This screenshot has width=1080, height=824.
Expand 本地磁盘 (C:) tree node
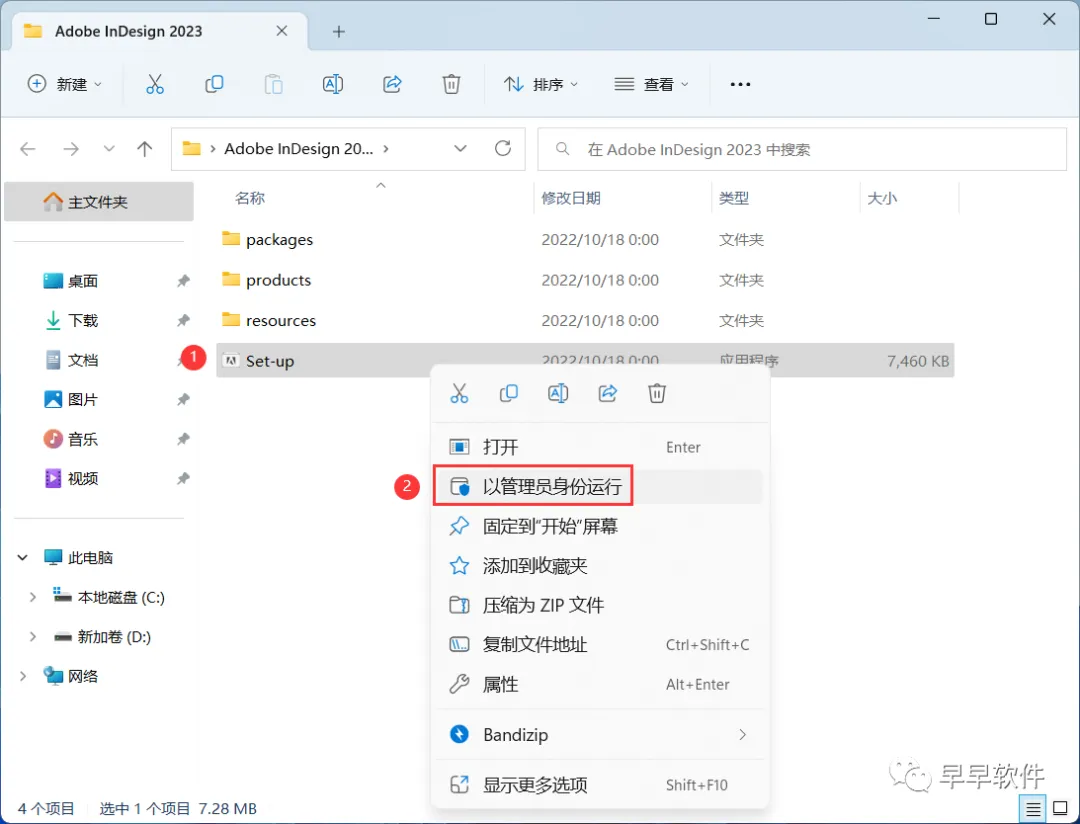tap(32, 597)
